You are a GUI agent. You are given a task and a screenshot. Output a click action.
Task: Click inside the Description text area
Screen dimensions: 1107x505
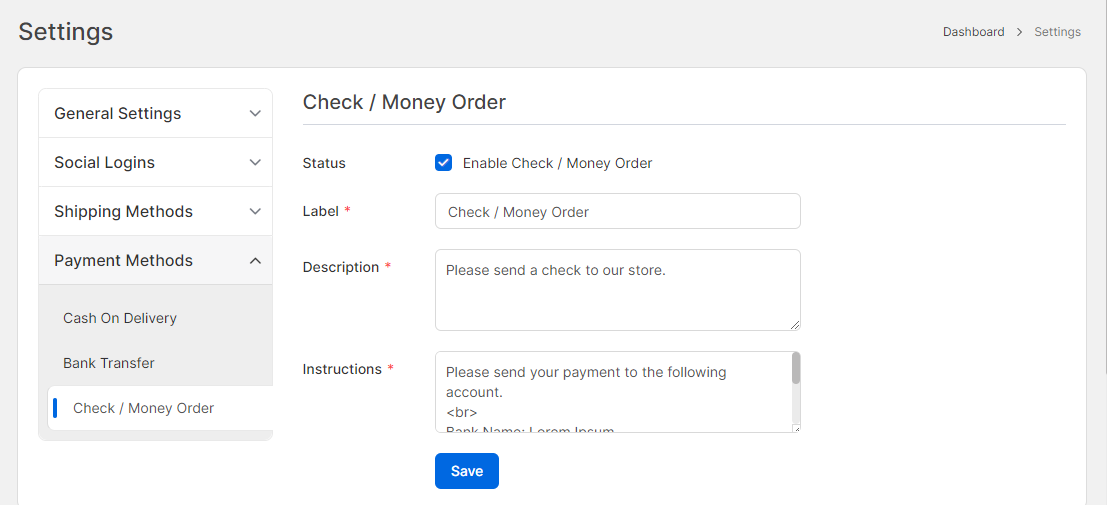pos(617,290)
